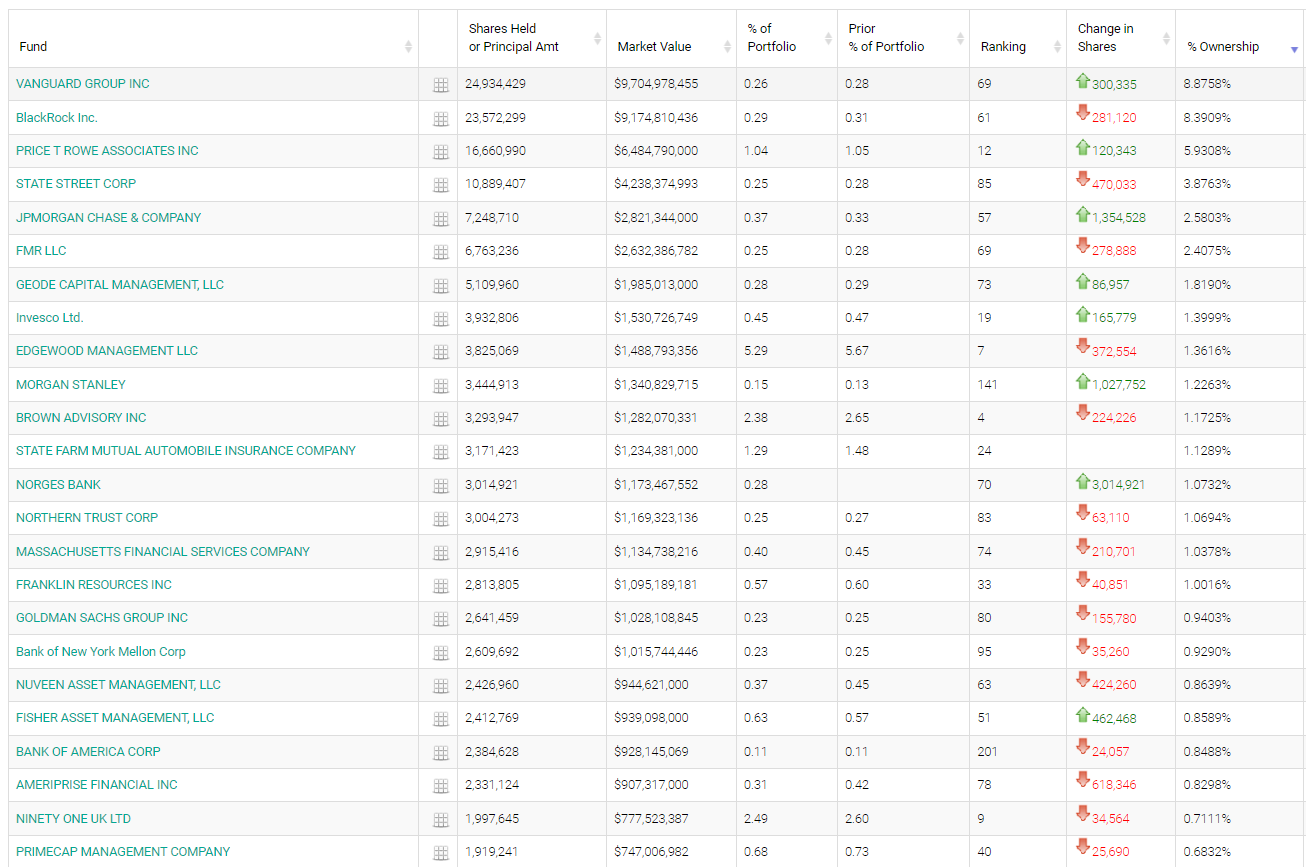Open GEODE CAPITAL MANAGEMENT, LLC link

click(120, 285)
